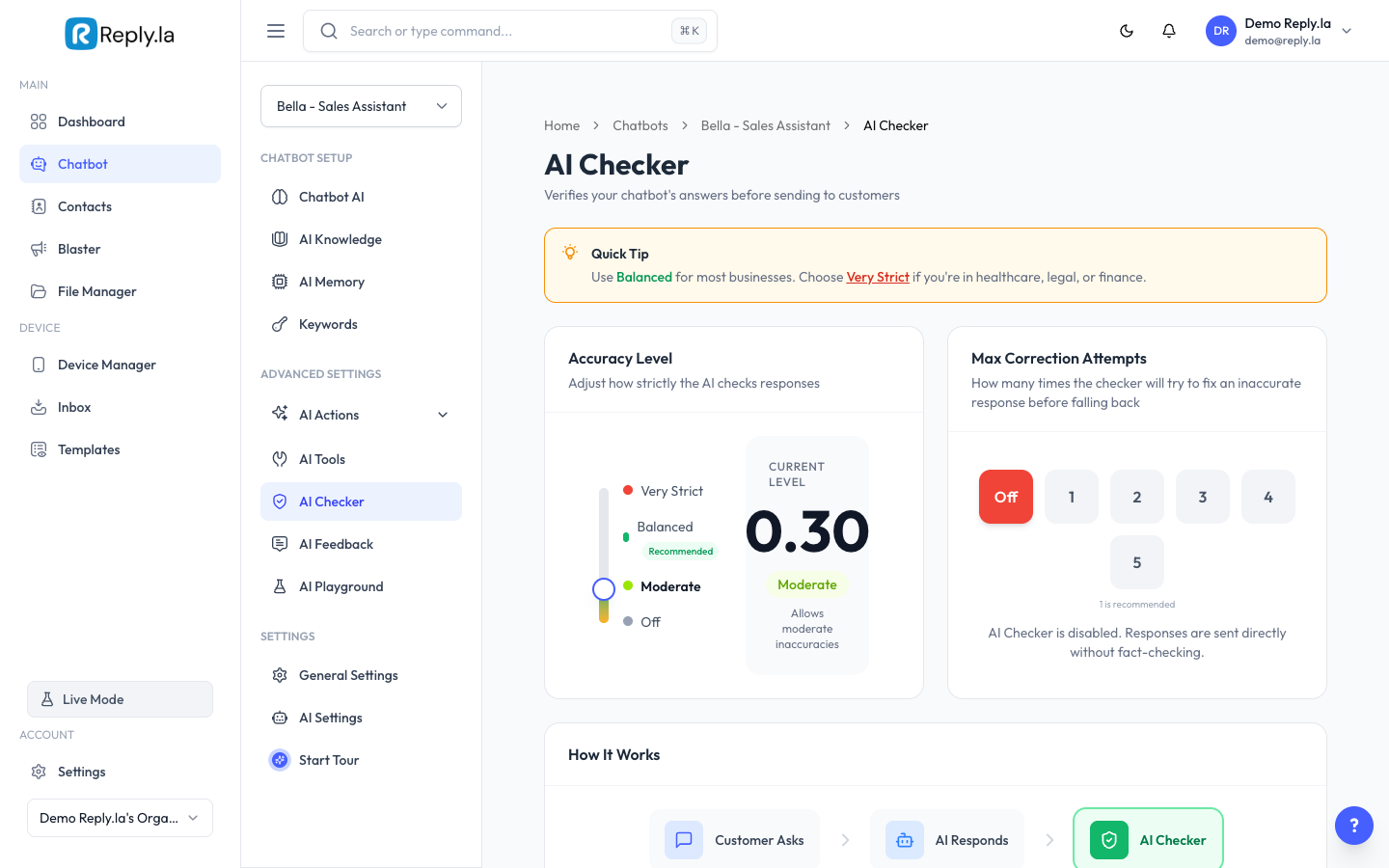This screenshot has height=868, width=1389.
Task: Click the General Settings gear icon
Action: coord(280,675)
